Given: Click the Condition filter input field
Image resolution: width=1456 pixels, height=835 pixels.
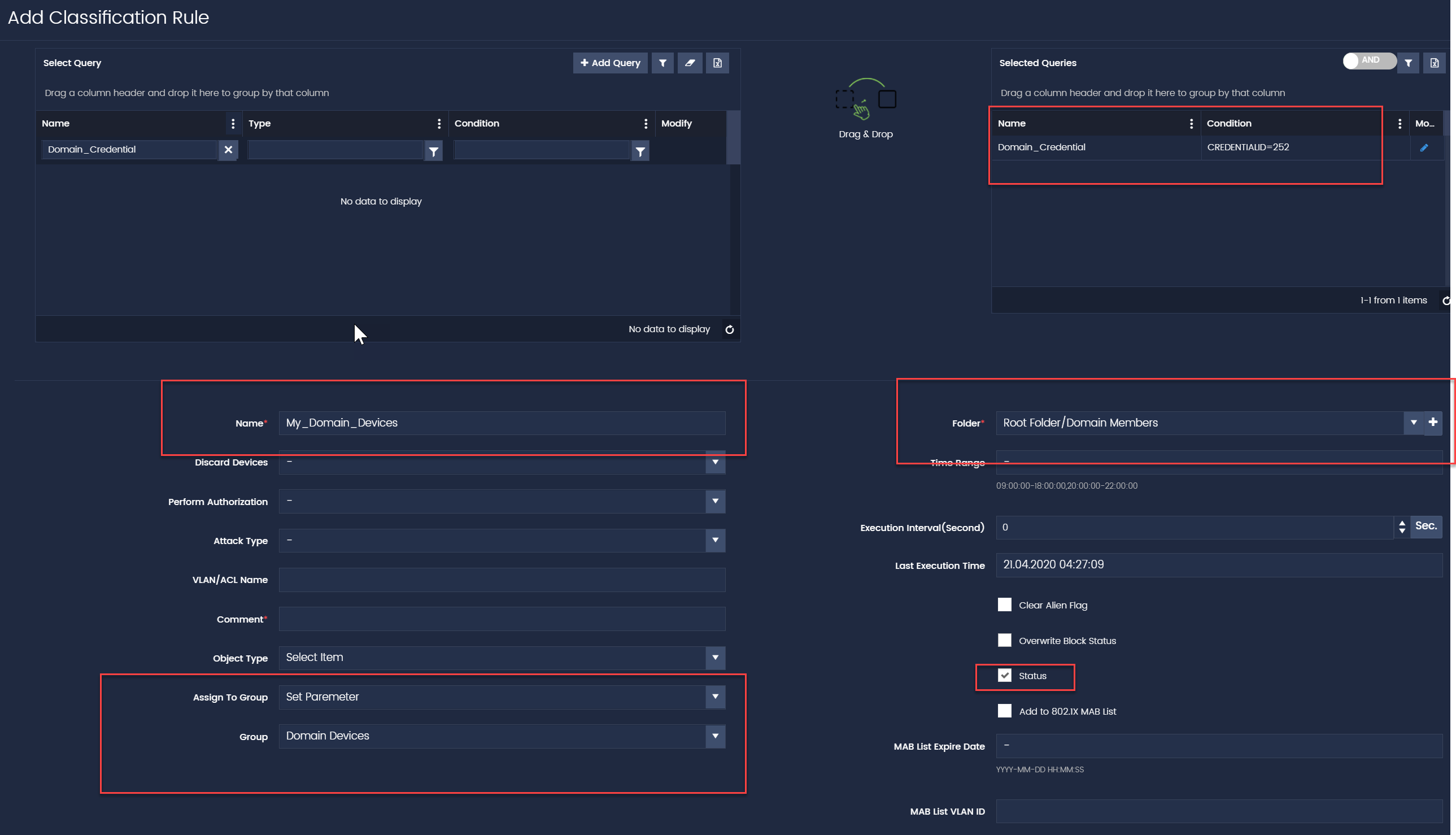Looking at the screenshot, I should click(x=542, y=150).
